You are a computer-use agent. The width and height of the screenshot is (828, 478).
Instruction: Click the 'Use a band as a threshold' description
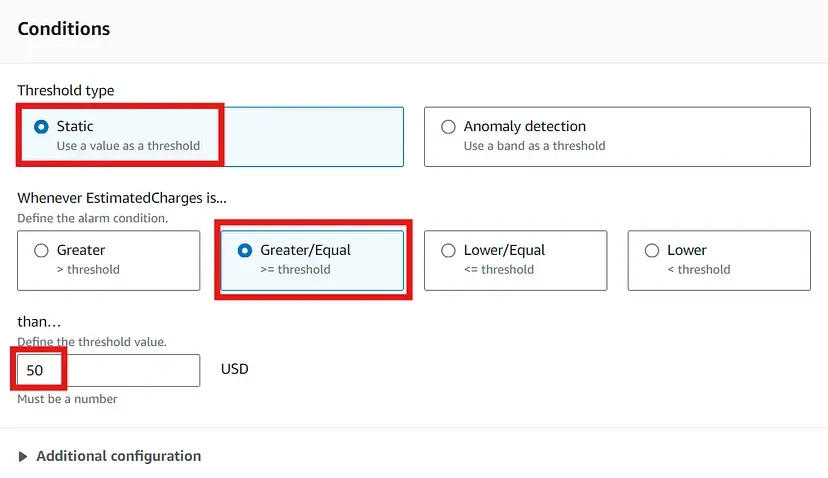click(x=534, y=146)
